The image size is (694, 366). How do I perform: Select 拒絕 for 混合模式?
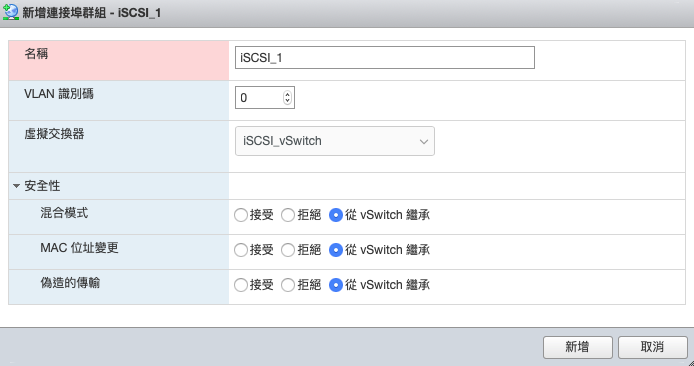pyautogui.click(x=288, y=216)
